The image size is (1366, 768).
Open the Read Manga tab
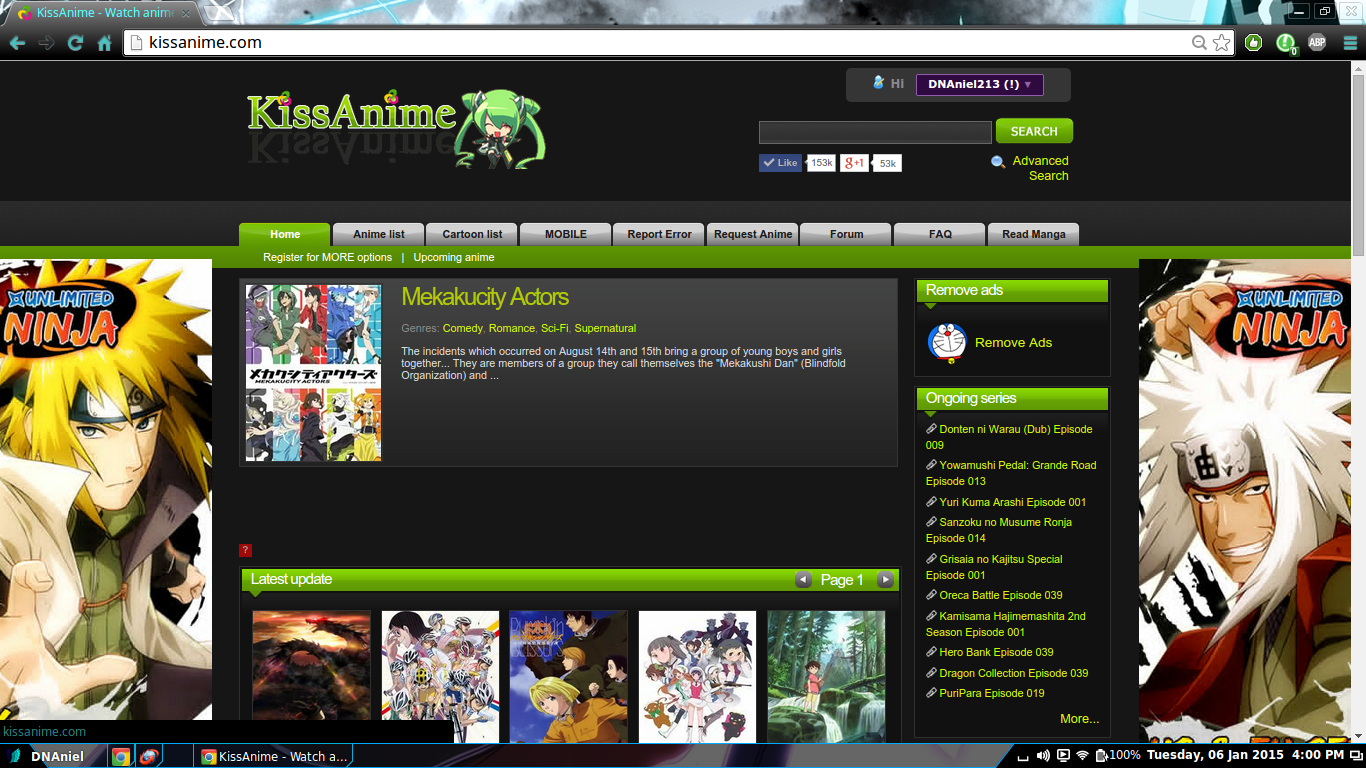pos(1034,234)
